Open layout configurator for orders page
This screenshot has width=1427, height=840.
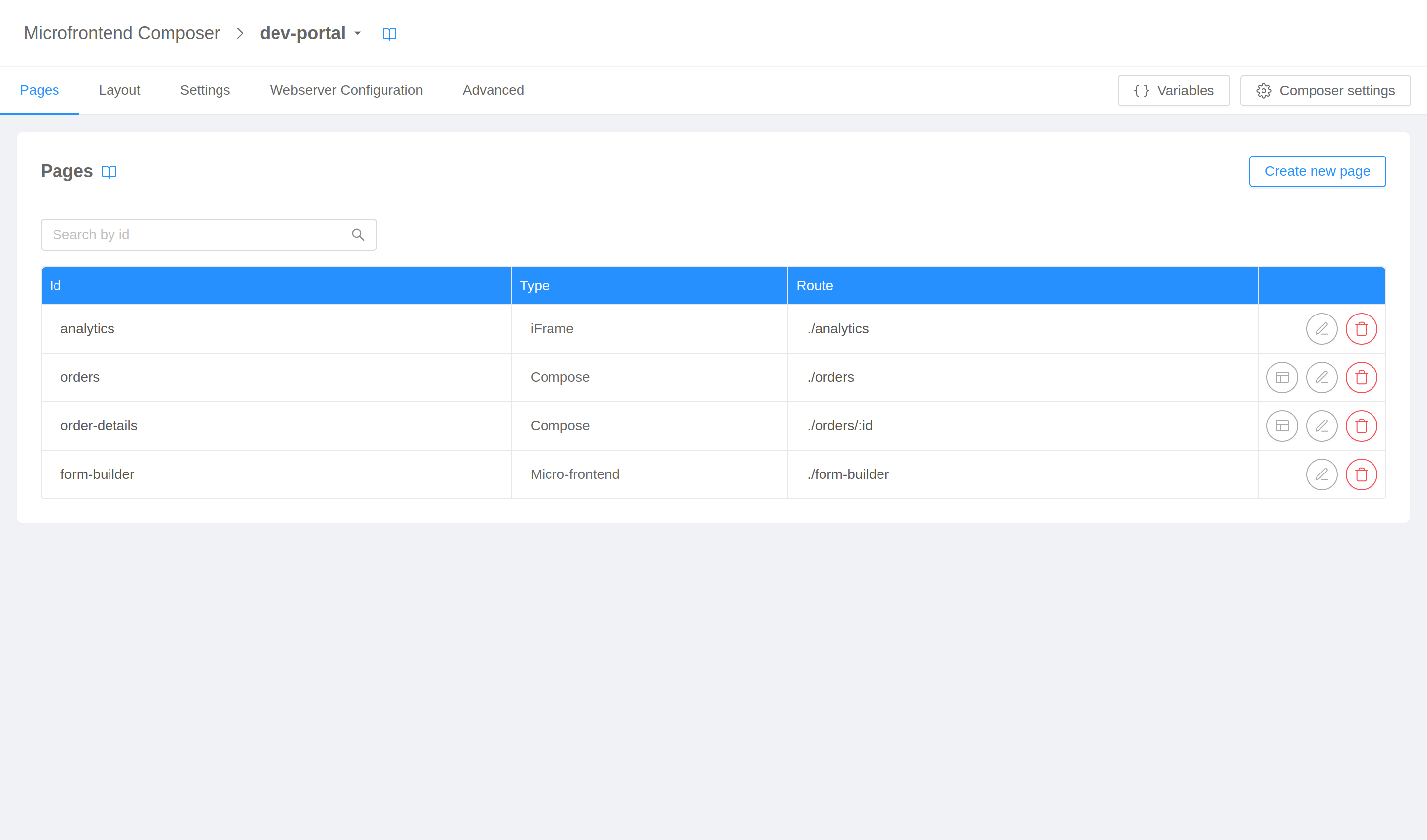pos(1281,377)
